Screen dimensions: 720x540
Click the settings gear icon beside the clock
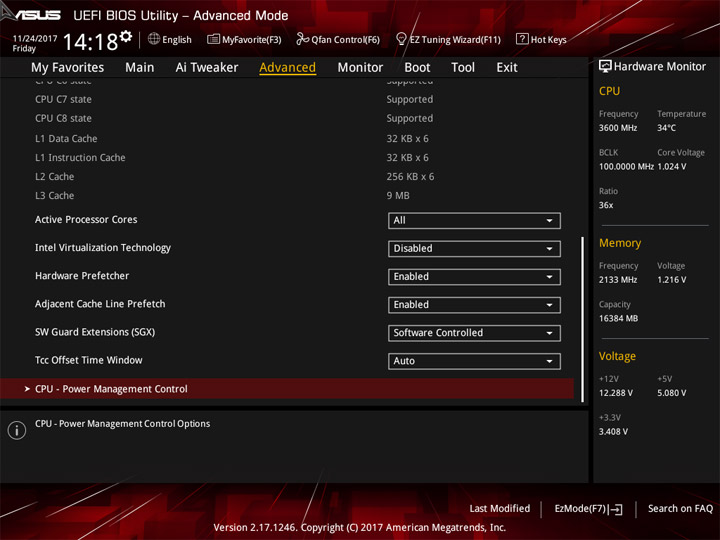click(x=126, y=36)
